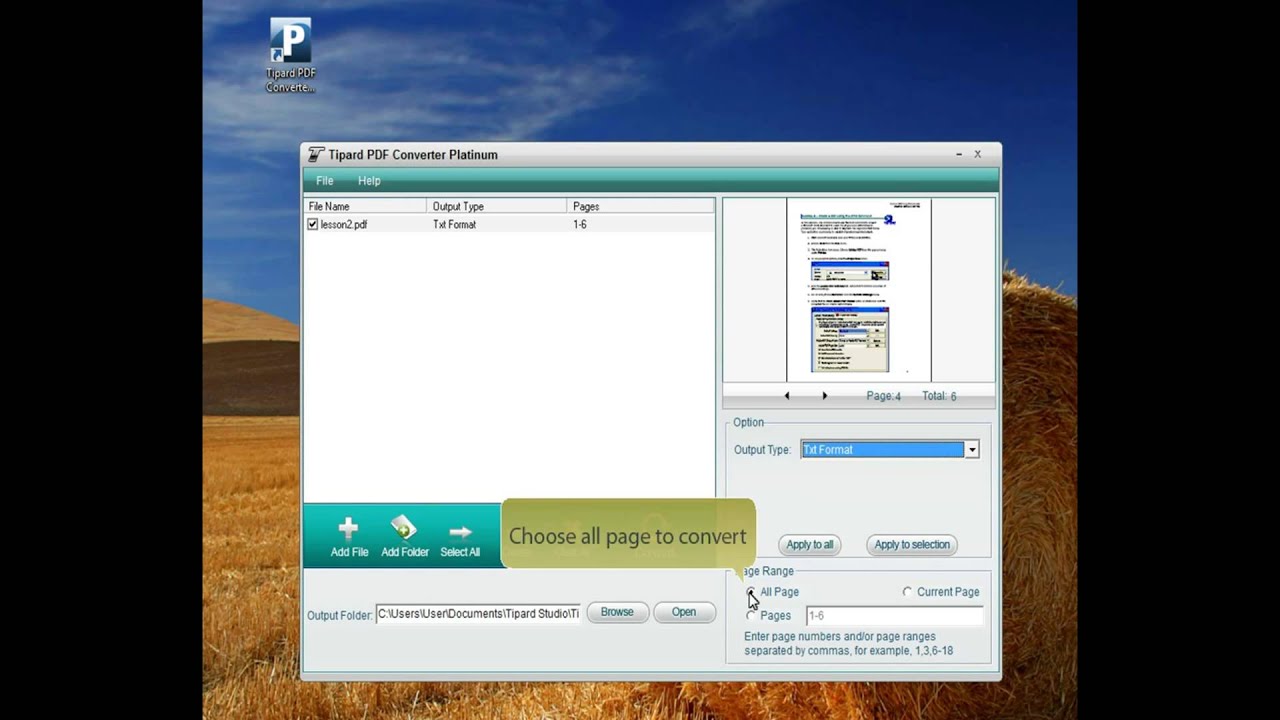Click the Add Folder icon
Image resolution: width=1280 pixels, height=720 pixels.
pyautogui.click(x=404, y=528)
